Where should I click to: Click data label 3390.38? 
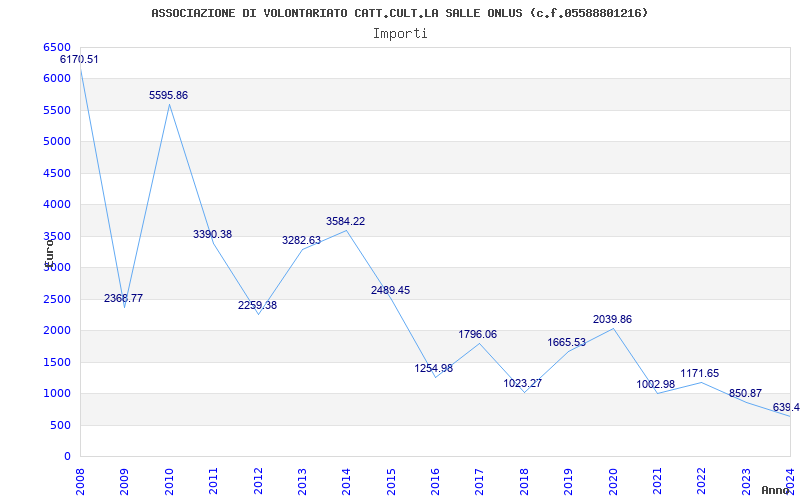212,234
